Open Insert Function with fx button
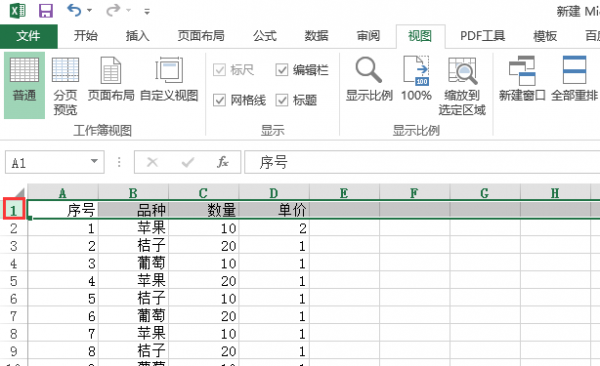Viewport: 600px width, 366px height. click(222, 162)
